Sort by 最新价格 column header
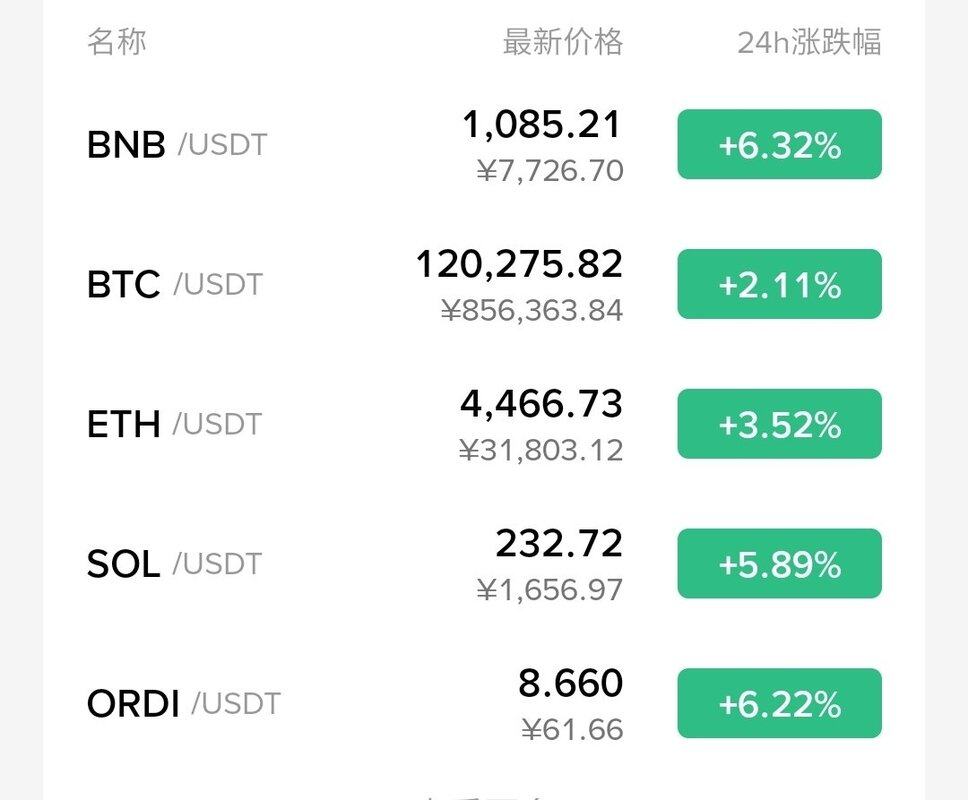Viewport: 968px width, 800px height. [562, 42]
